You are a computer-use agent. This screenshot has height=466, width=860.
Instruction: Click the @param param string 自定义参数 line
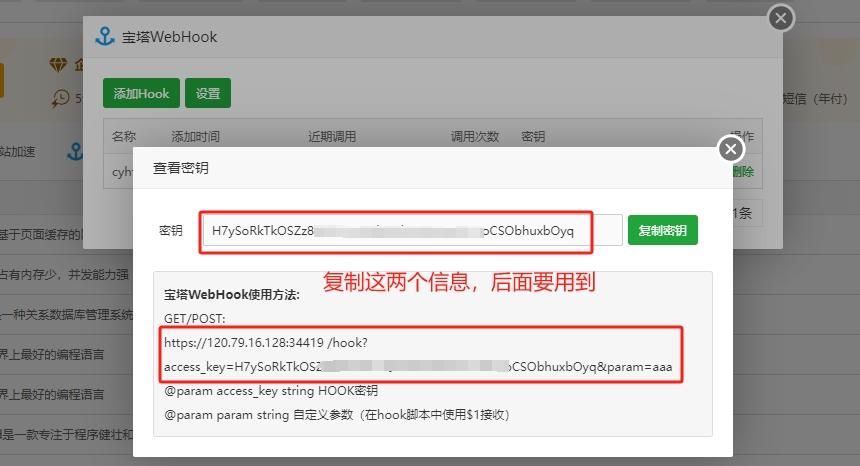[x=337, y=415]
